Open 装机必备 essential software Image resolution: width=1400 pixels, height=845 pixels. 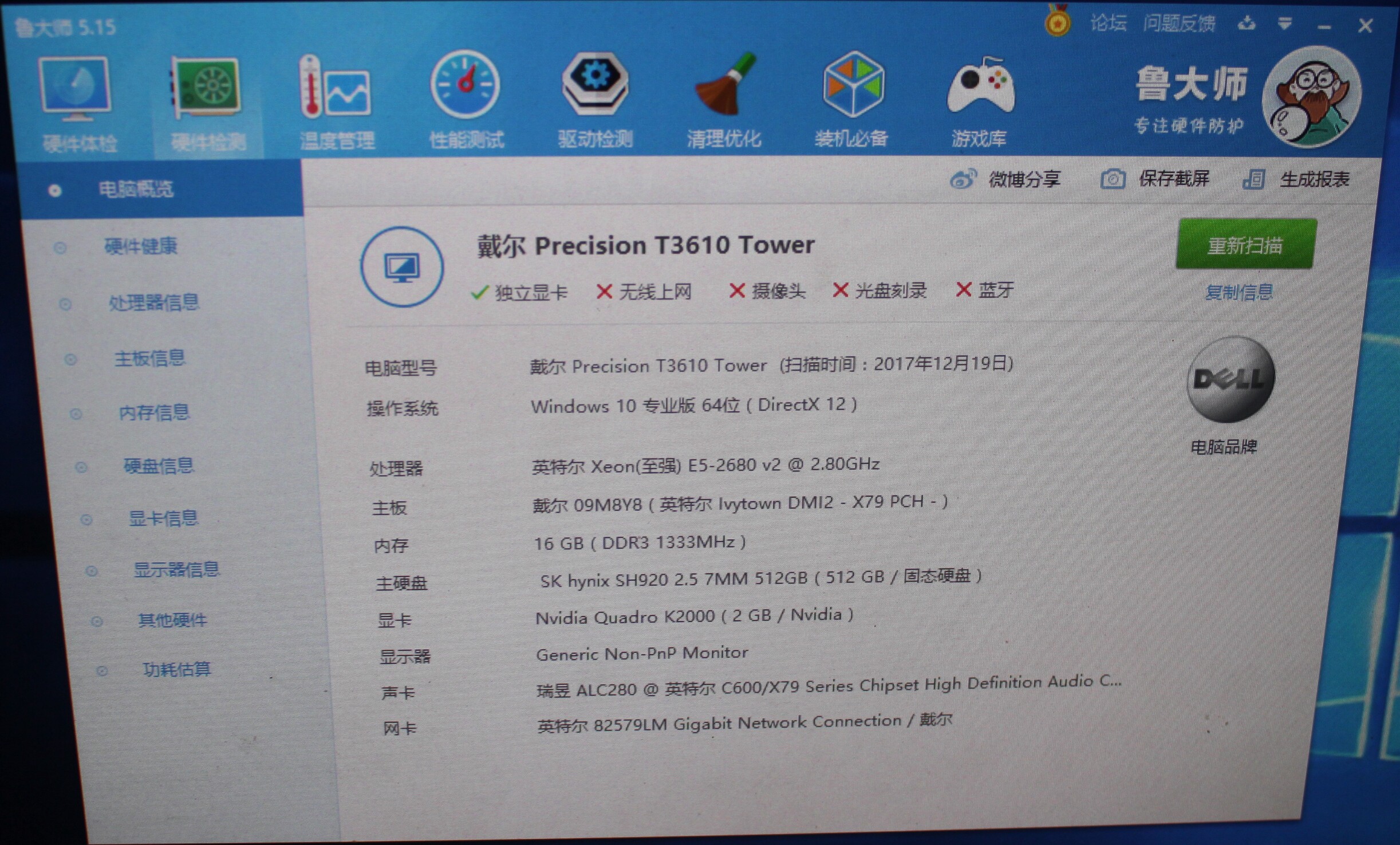[852, 100]
